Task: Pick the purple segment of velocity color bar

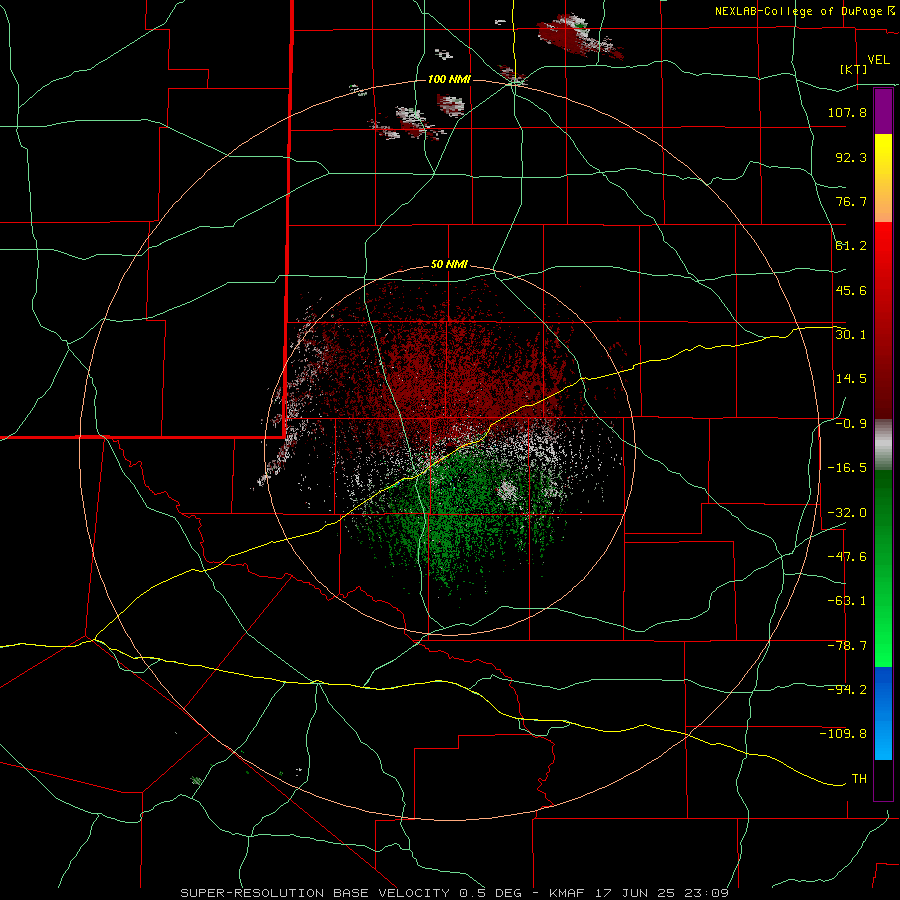Action: (x=883, y=111)
